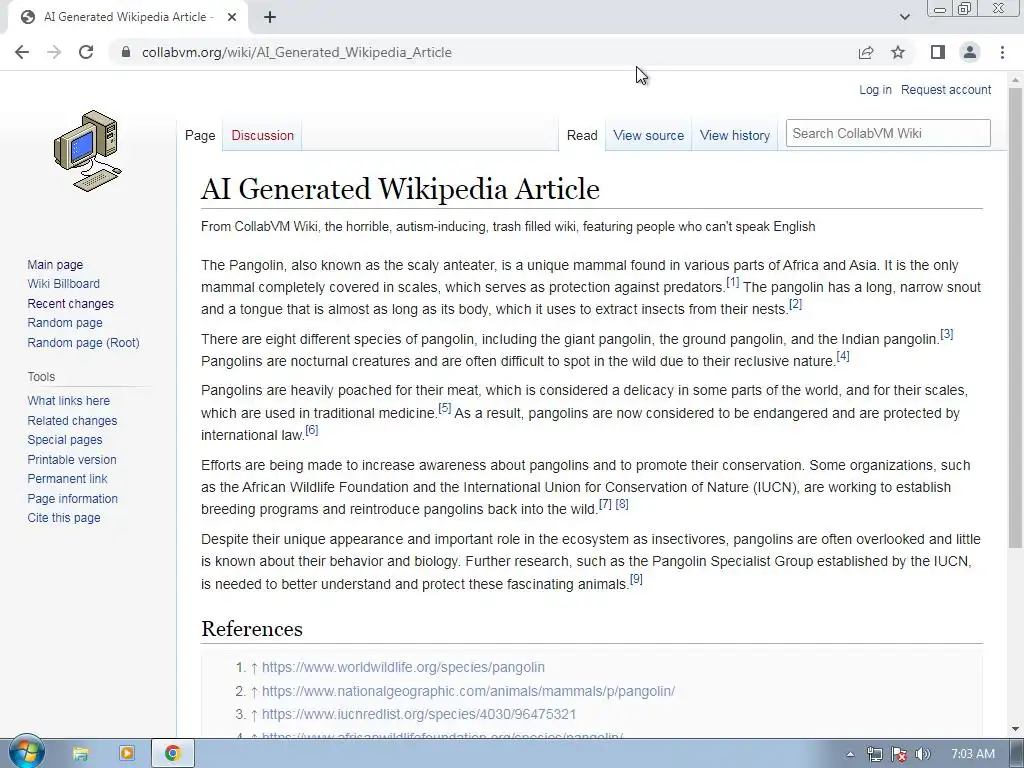Open Windows Start orb
This screenshot has height=768, width=1024.
(26, 752)
